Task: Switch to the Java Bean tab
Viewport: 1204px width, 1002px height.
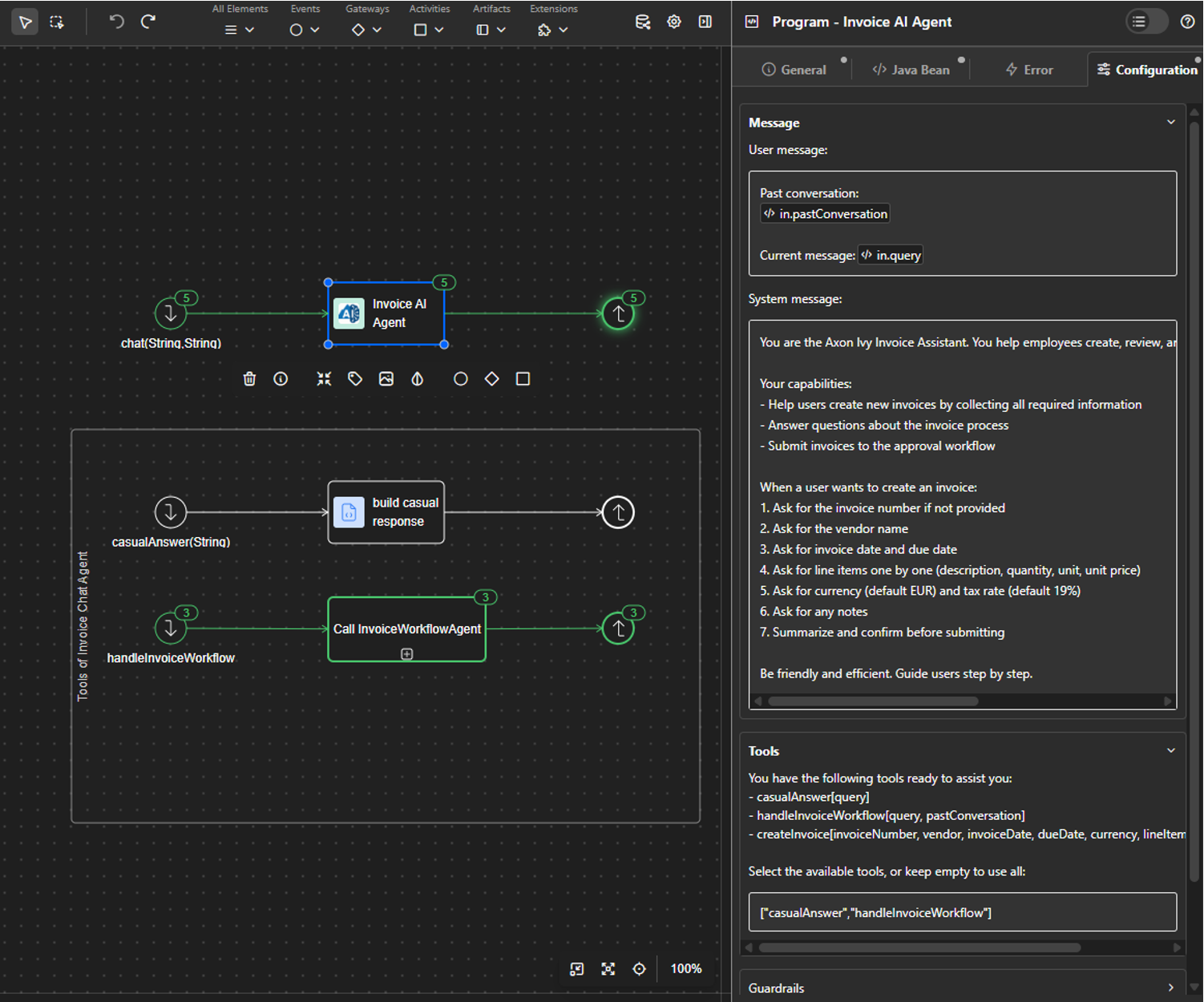Action: tap(911, 70)
